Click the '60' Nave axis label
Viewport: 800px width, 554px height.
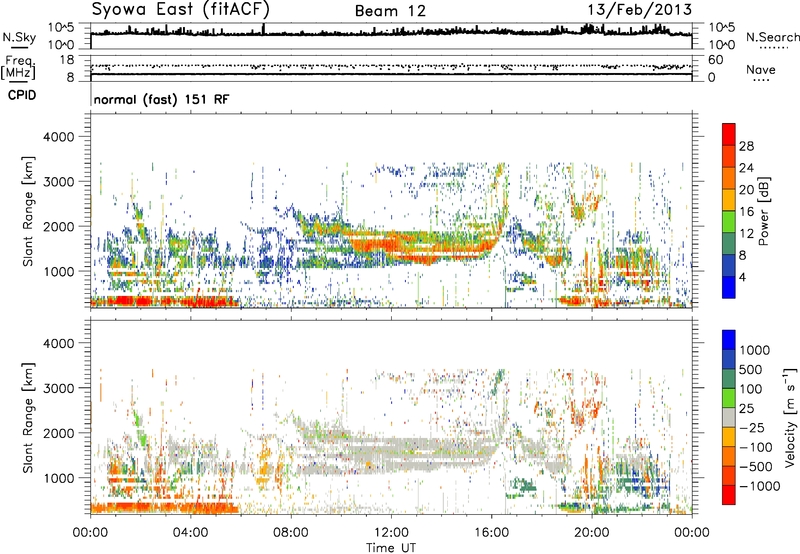coord(716,60)
